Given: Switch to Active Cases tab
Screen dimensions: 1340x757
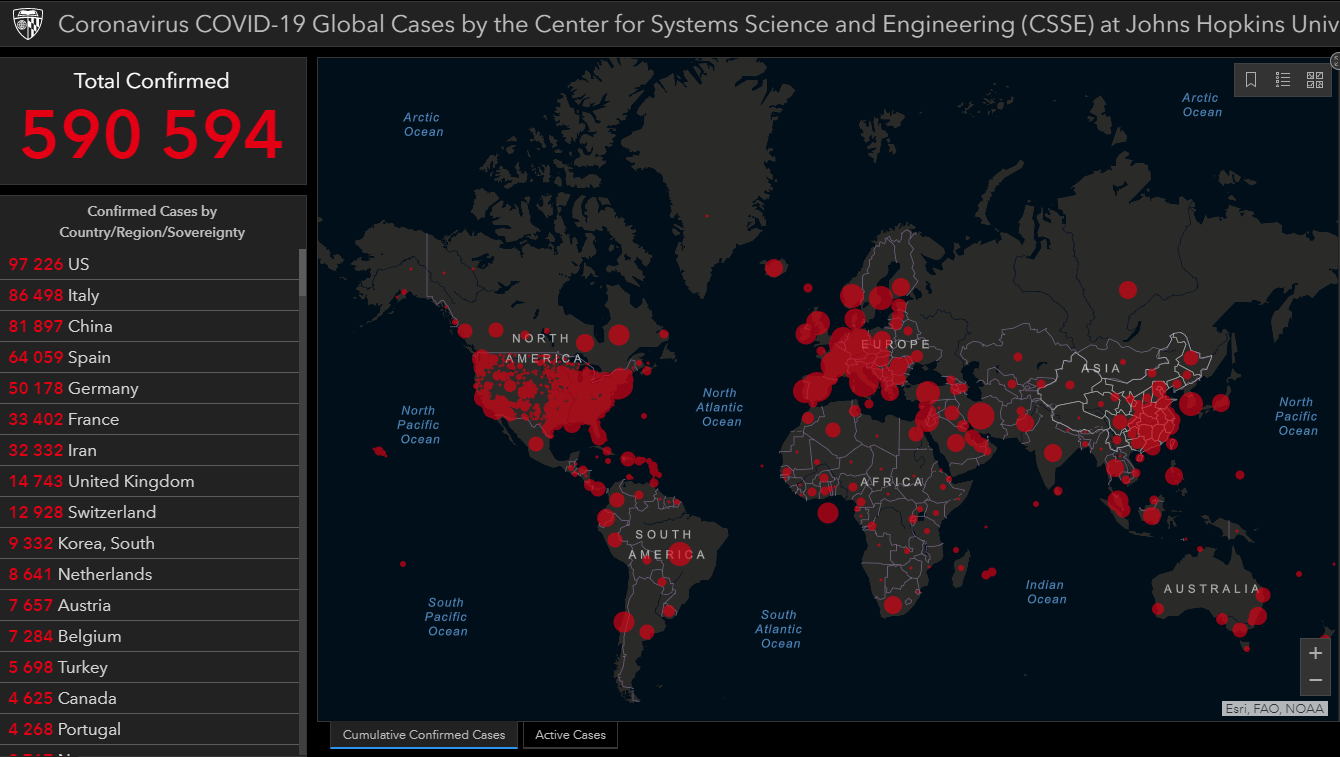Looking at the screenshot, I should pyautogui.click(x=570, y=735).
